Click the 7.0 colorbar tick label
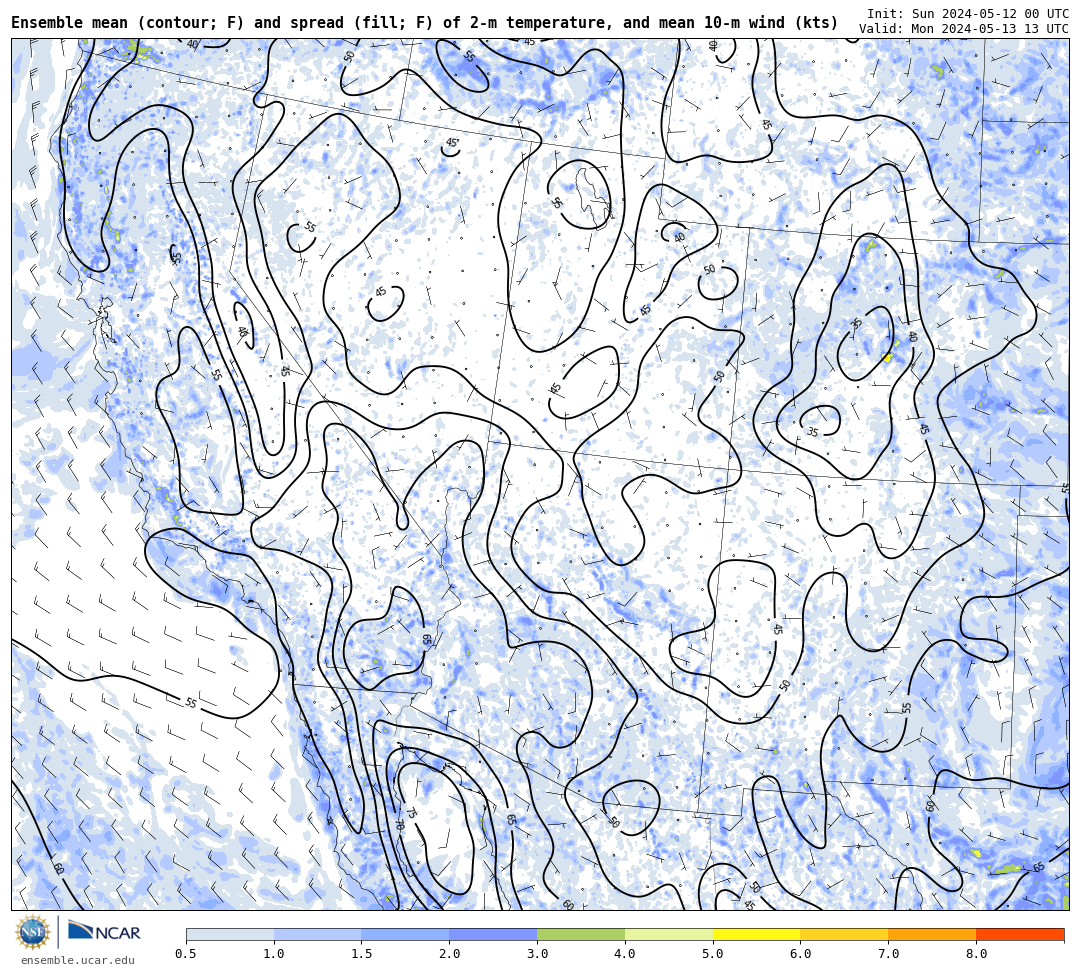 coord(889,954)
